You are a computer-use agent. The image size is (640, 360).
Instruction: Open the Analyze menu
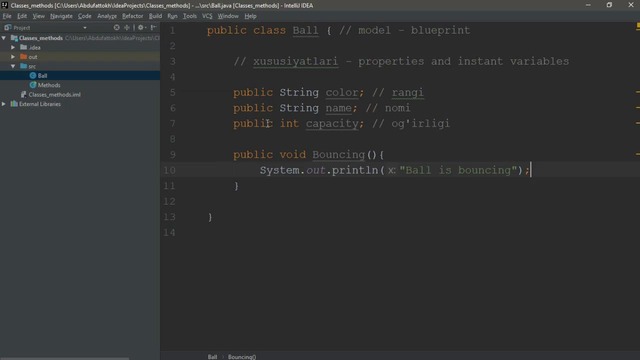107,16
